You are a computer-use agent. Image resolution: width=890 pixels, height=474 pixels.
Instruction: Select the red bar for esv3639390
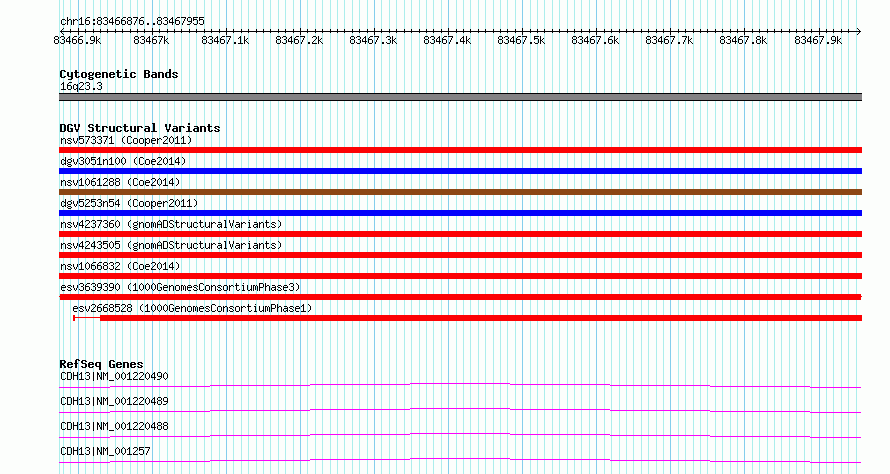pyautogui.click(x=460, y=297)
